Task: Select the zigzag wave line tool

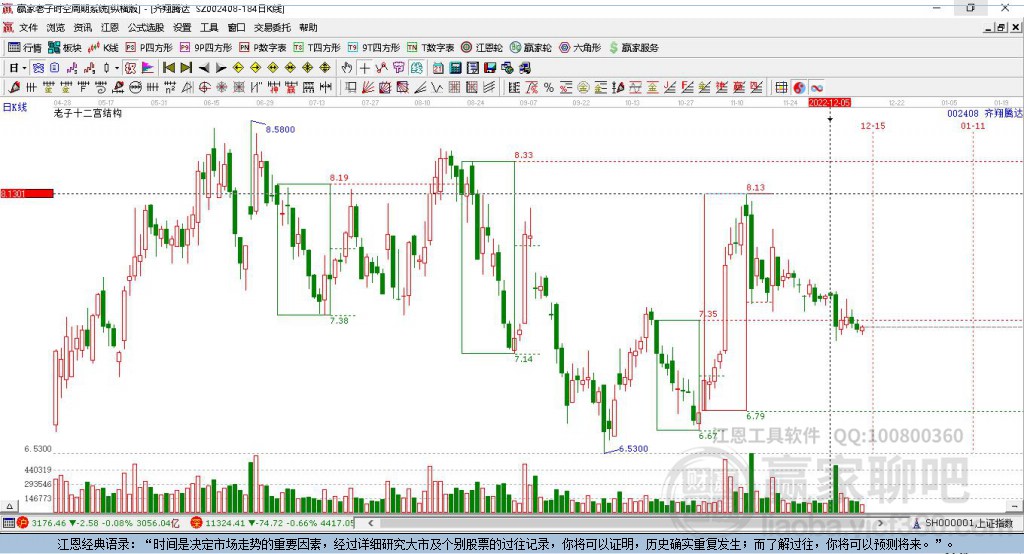Action: coord(437,88)
